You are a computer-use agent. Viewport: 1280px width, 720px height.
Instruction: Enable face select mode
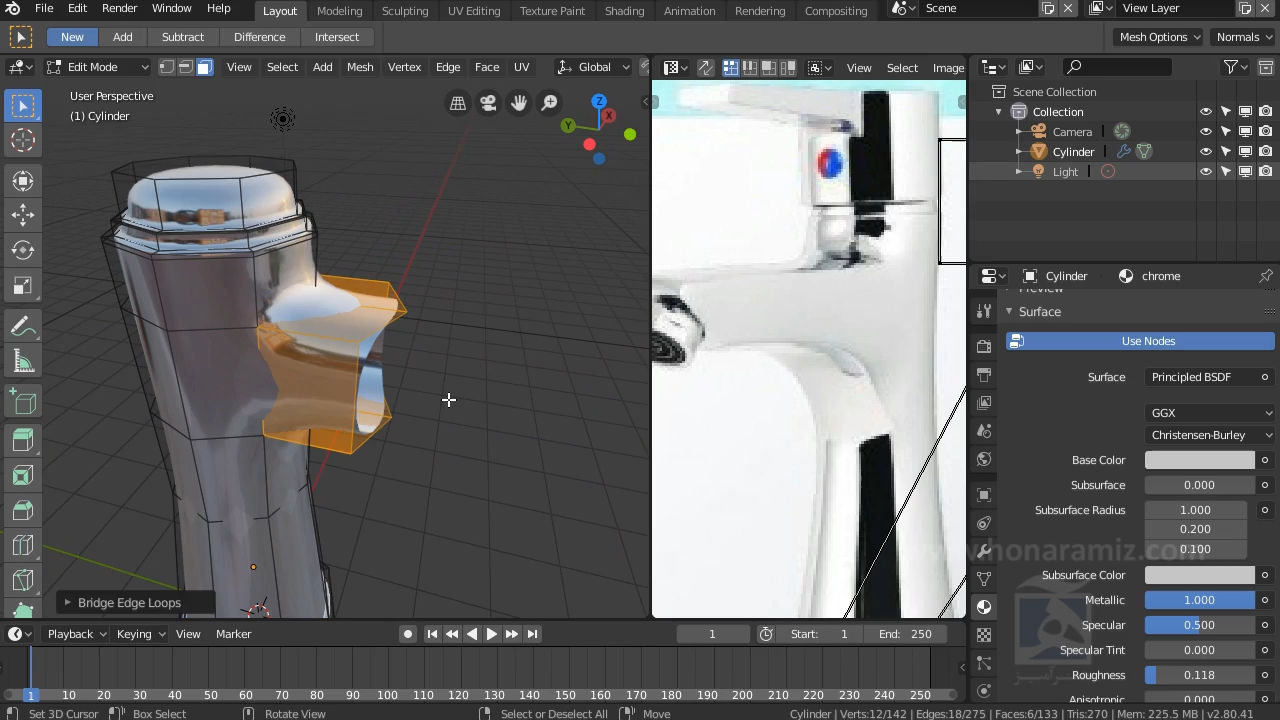(204, 67)
